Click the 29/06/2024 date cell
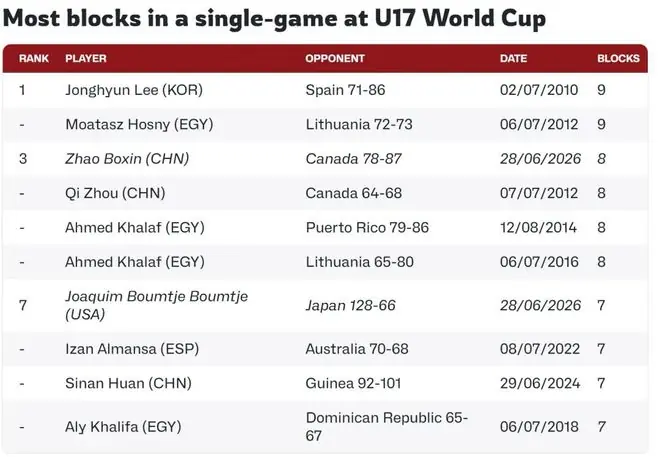This screenshot has height=457, width=660. point(540,384)
